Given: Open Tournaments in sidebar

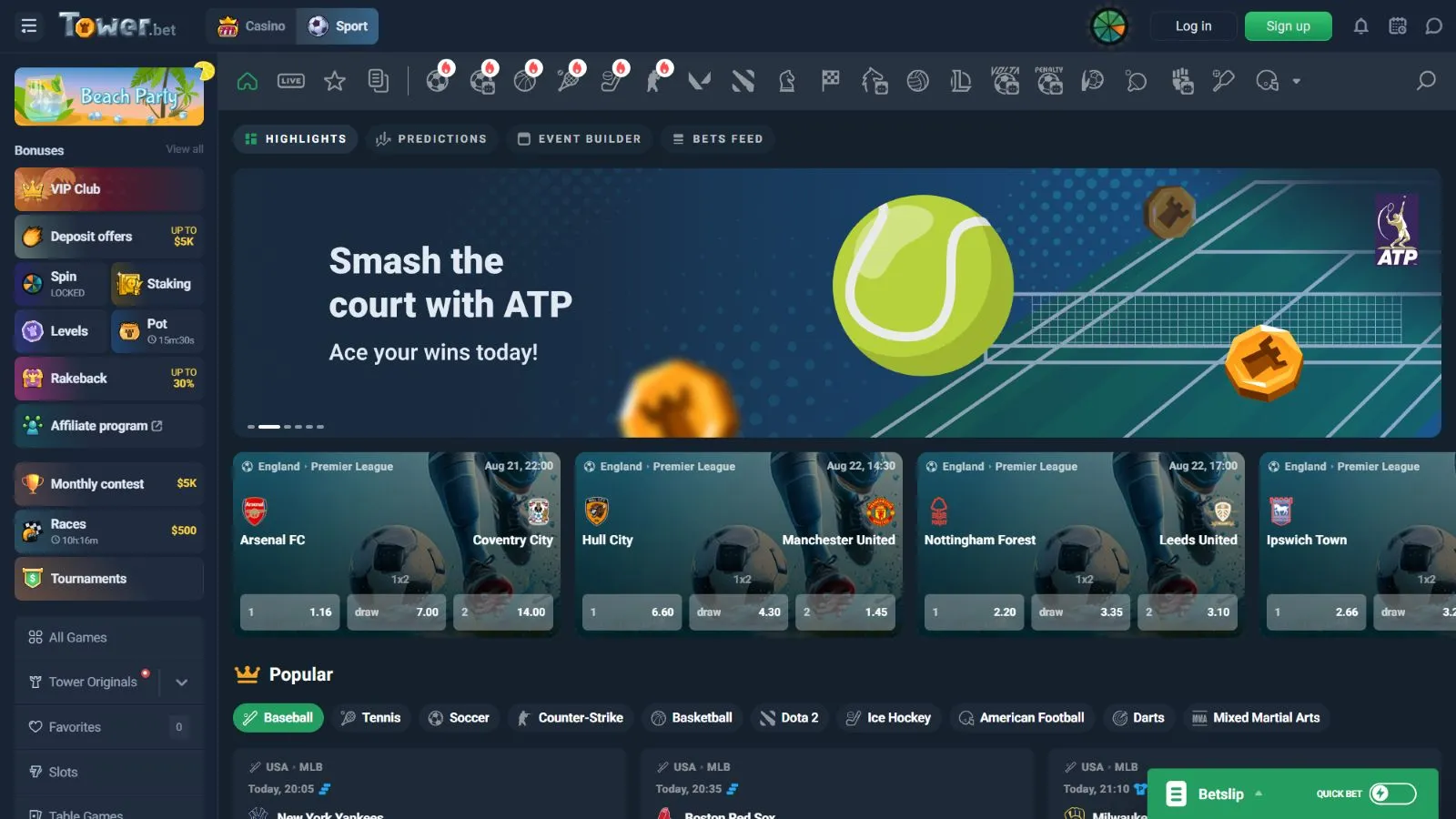Looking at the screenshot, I should (x=109, y=579).
